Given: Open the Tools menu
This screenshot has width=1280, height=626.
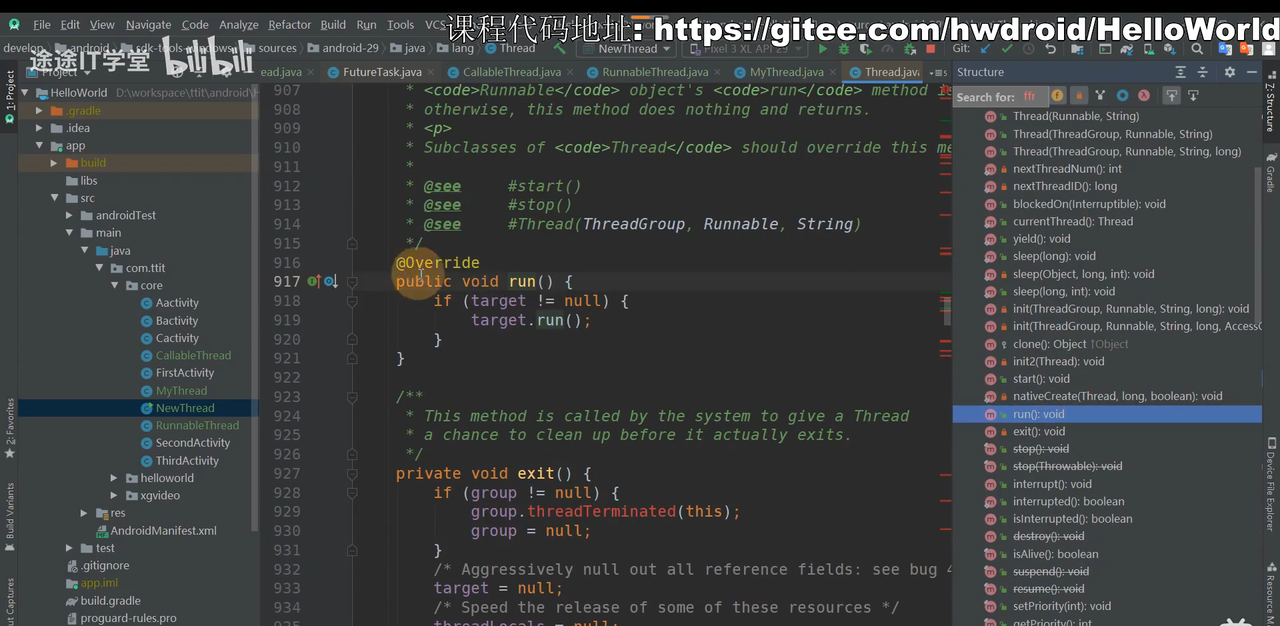Looking at the screenshot, I should [x=400, y=24].
